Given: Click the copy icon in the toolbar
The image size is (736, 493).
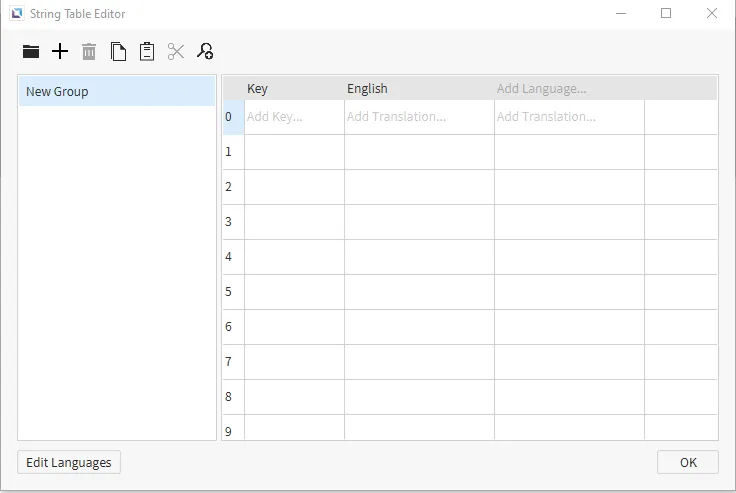Looking at the screenshot, I should tap(118, 52).
